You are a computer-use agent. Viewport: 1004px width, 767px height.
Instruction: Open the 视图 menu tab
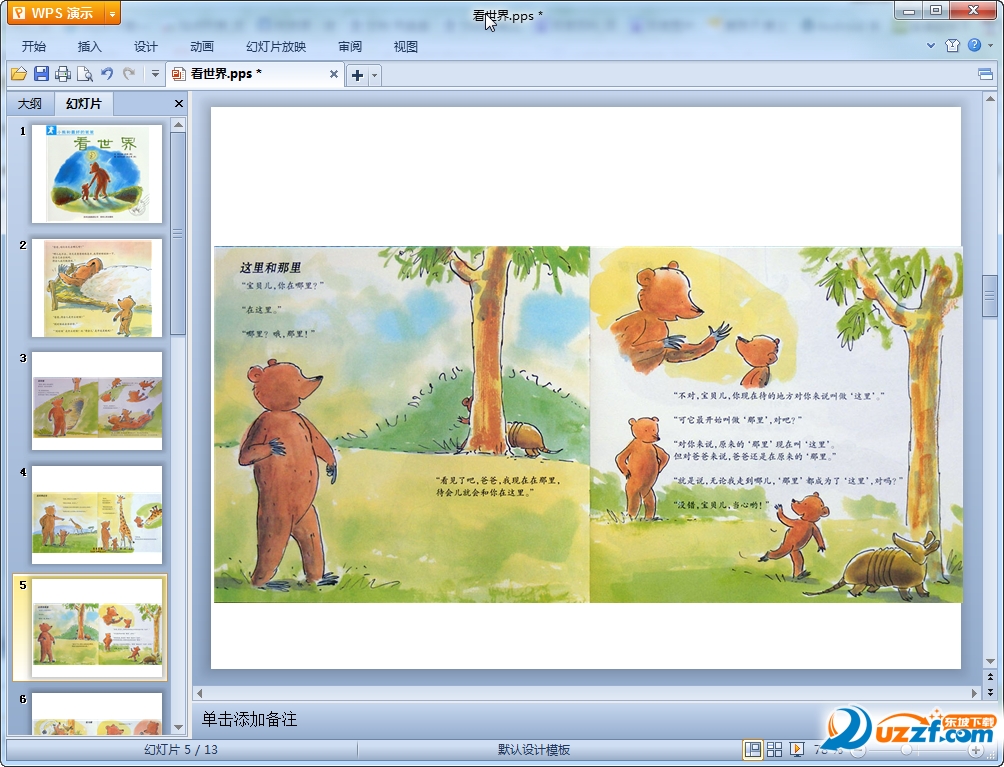point(405,47)
